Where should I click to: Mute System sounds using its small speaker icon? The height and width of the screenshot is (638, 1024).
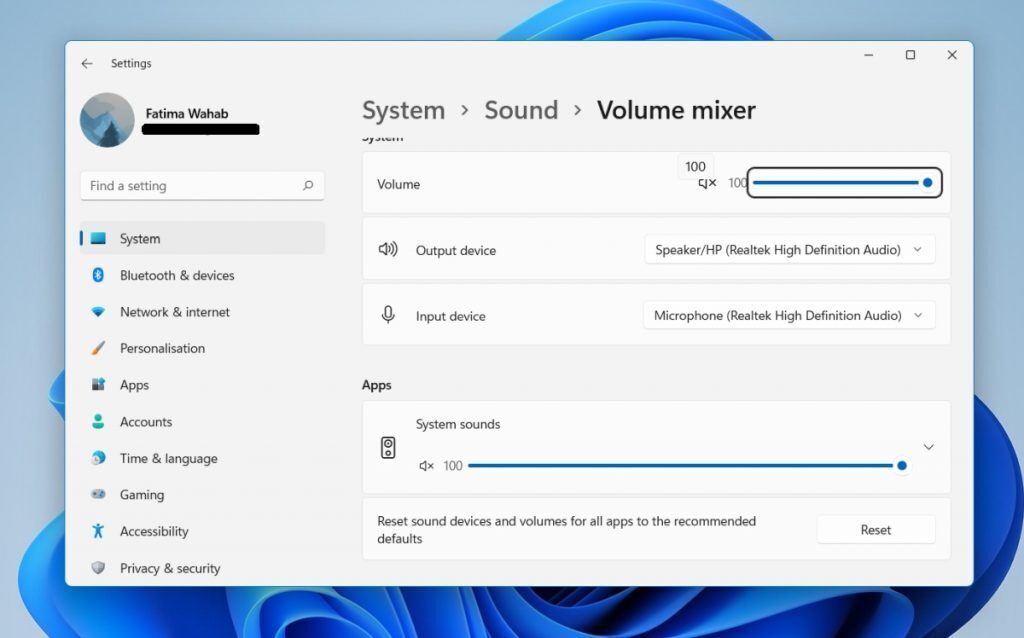(424, 465)
